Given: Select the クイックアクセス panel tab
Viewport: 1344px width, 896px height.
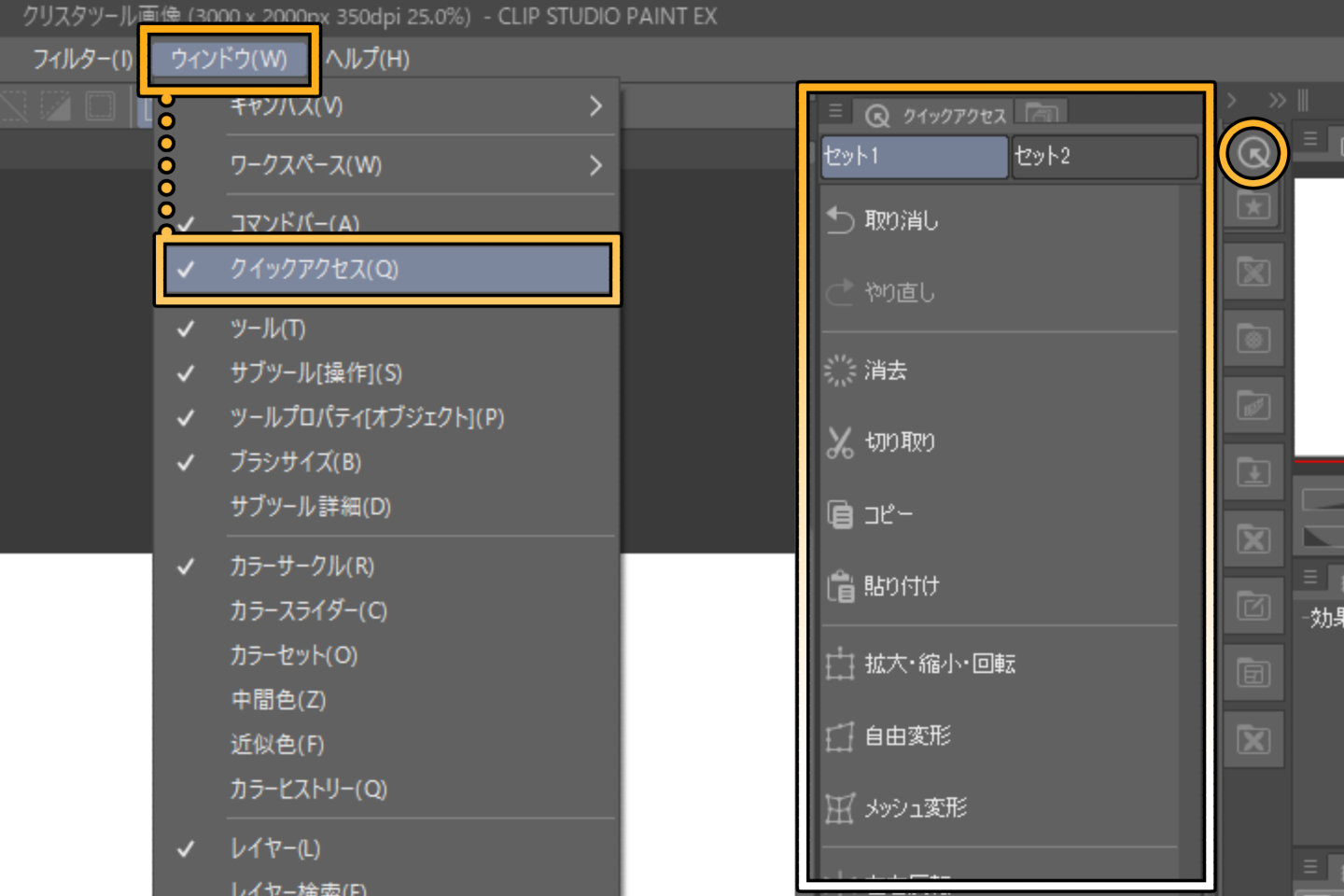Looking at the screenshot, I should [936, 115].
